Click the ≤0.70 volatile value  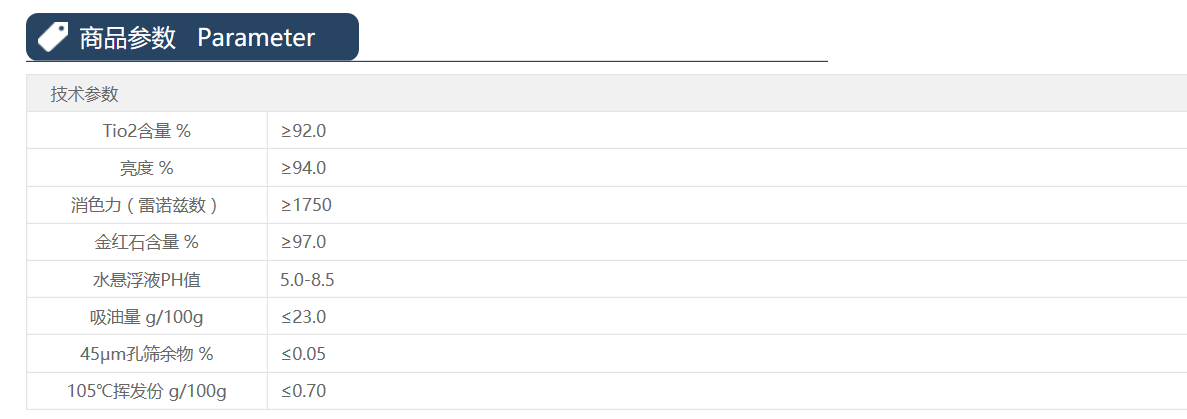(303, 391)
